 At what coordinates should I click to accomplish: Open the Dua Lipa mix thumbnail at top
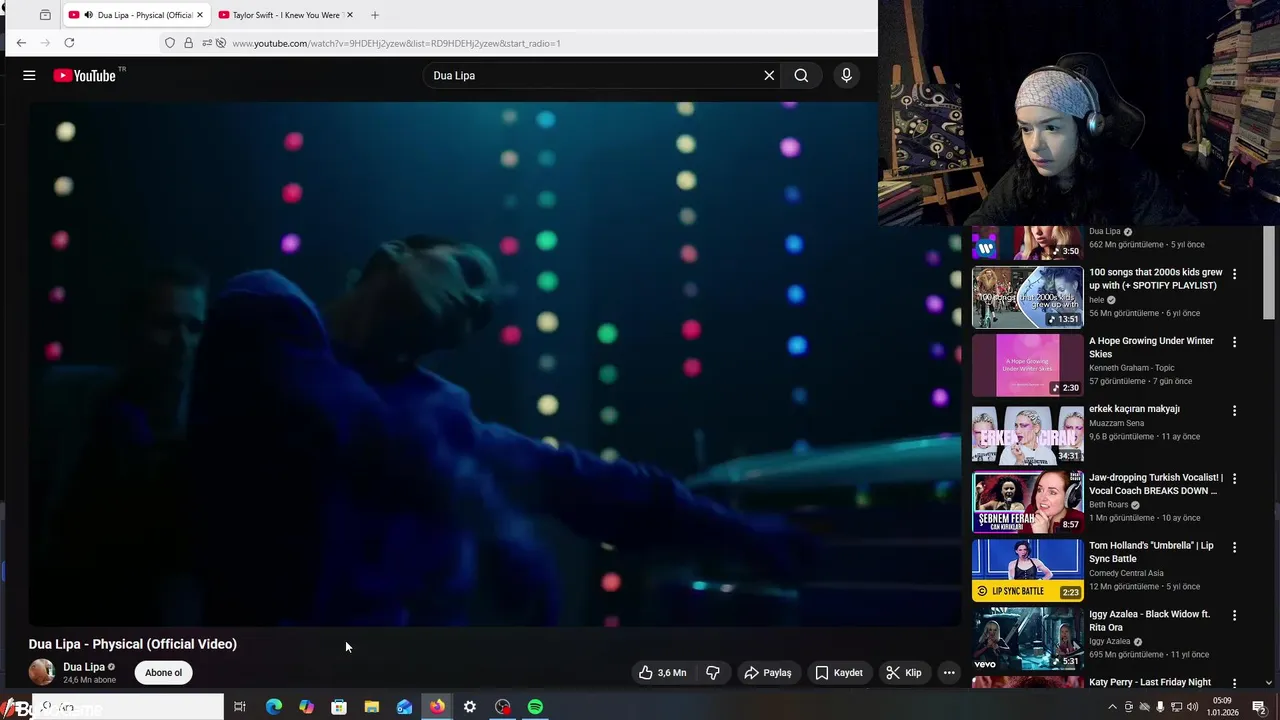pos(1027,243)
